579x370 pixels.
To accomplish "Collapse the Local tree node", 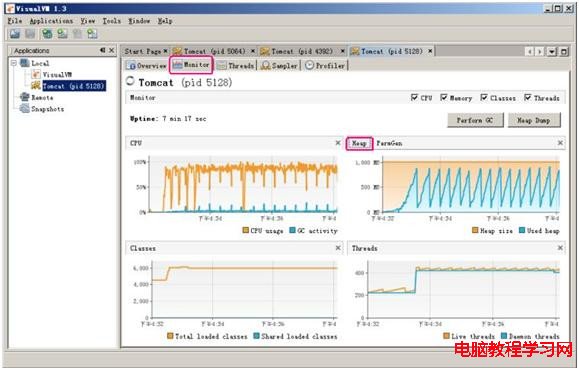I will pyautogui.click(x=14, y=63).
